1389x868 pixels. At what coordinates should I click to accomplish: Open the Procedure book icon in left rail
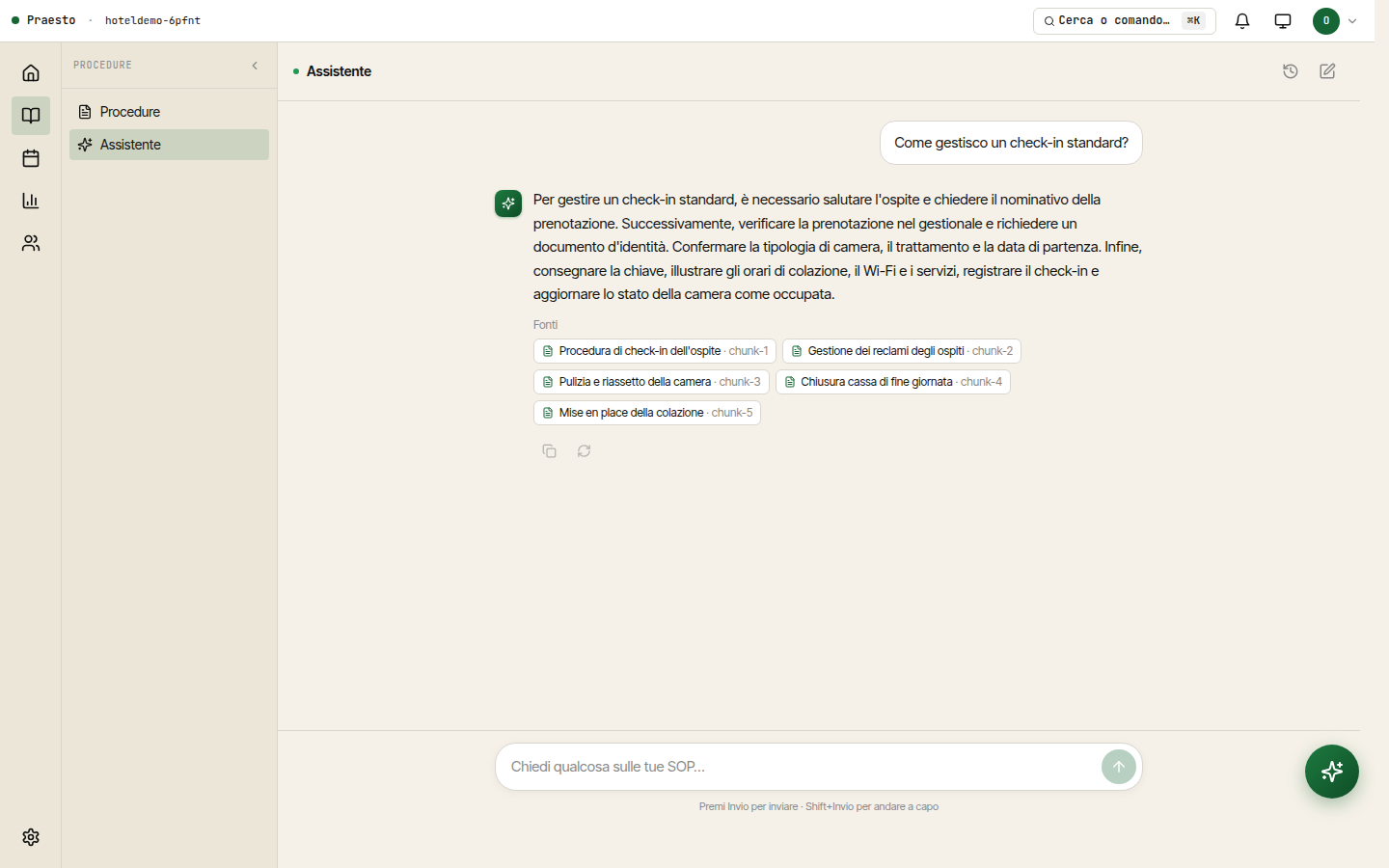(31, 116)
